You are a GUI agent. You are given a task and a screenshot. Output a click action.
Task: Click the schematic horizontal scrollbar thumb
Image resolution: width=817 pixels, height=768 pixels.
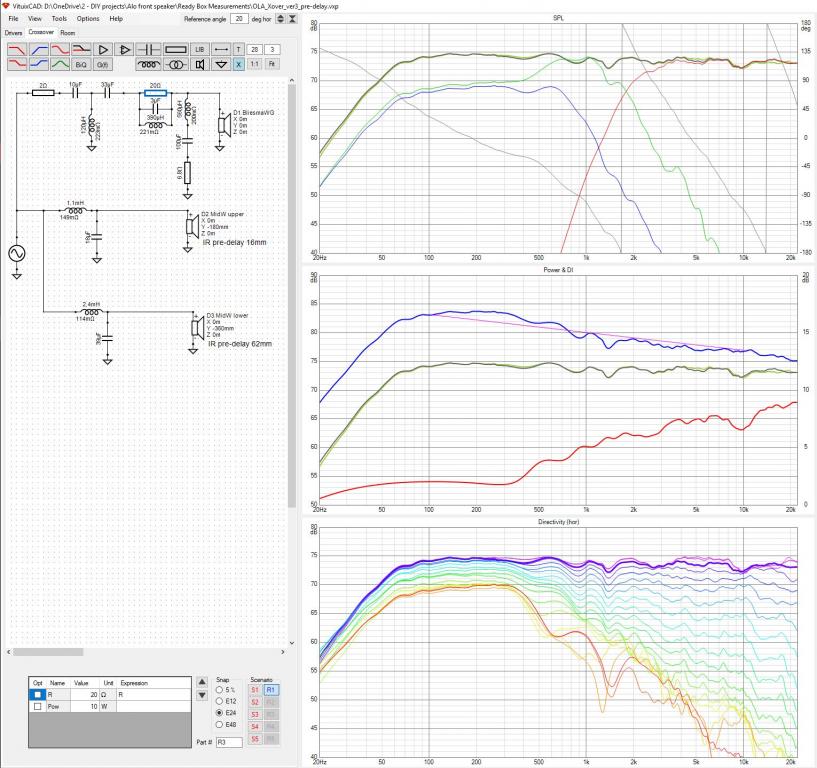(48, 652)
